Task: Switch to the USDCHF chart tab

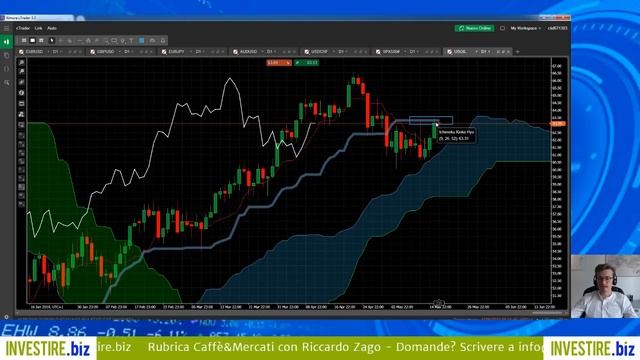Action: click(319, 52)
